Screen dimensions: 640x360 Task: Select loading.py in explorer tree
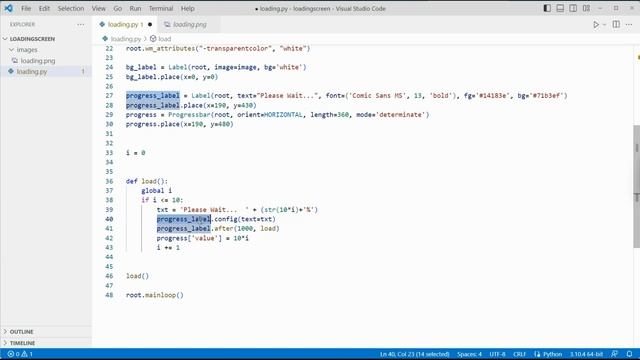32,72
